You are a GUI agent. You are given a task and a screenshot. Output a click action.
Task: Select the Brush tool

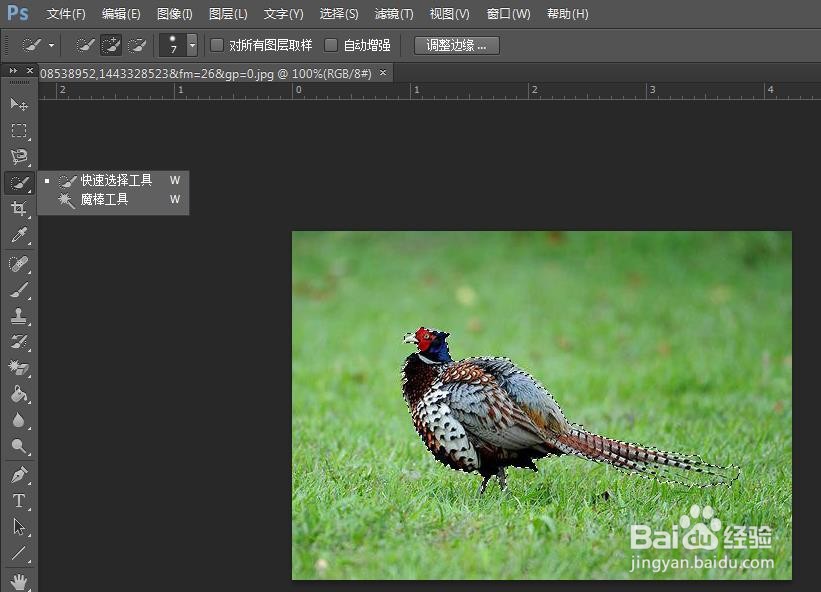[19, 289]
